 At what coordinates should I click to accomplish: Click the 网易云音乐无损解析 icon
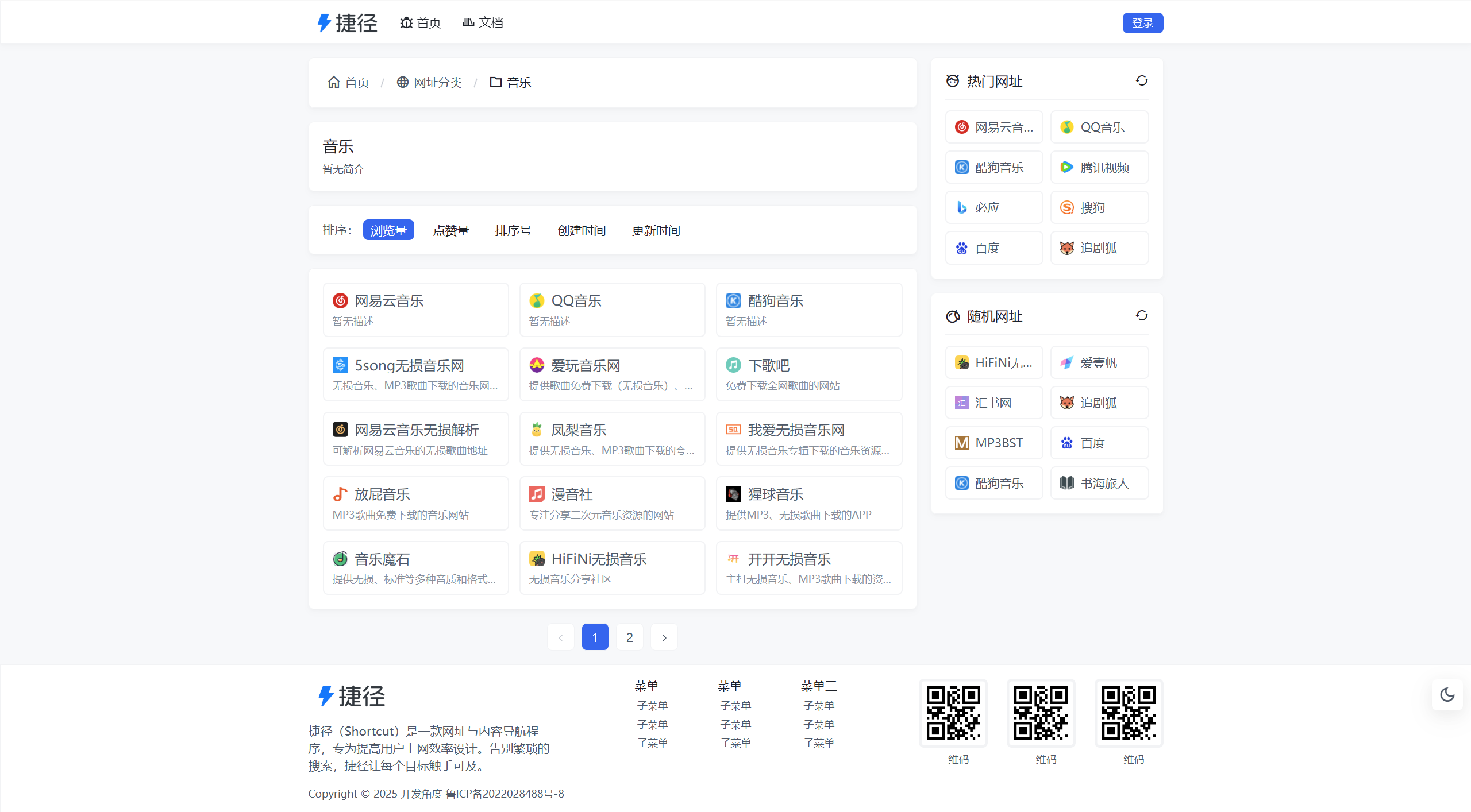pos(340,430)
